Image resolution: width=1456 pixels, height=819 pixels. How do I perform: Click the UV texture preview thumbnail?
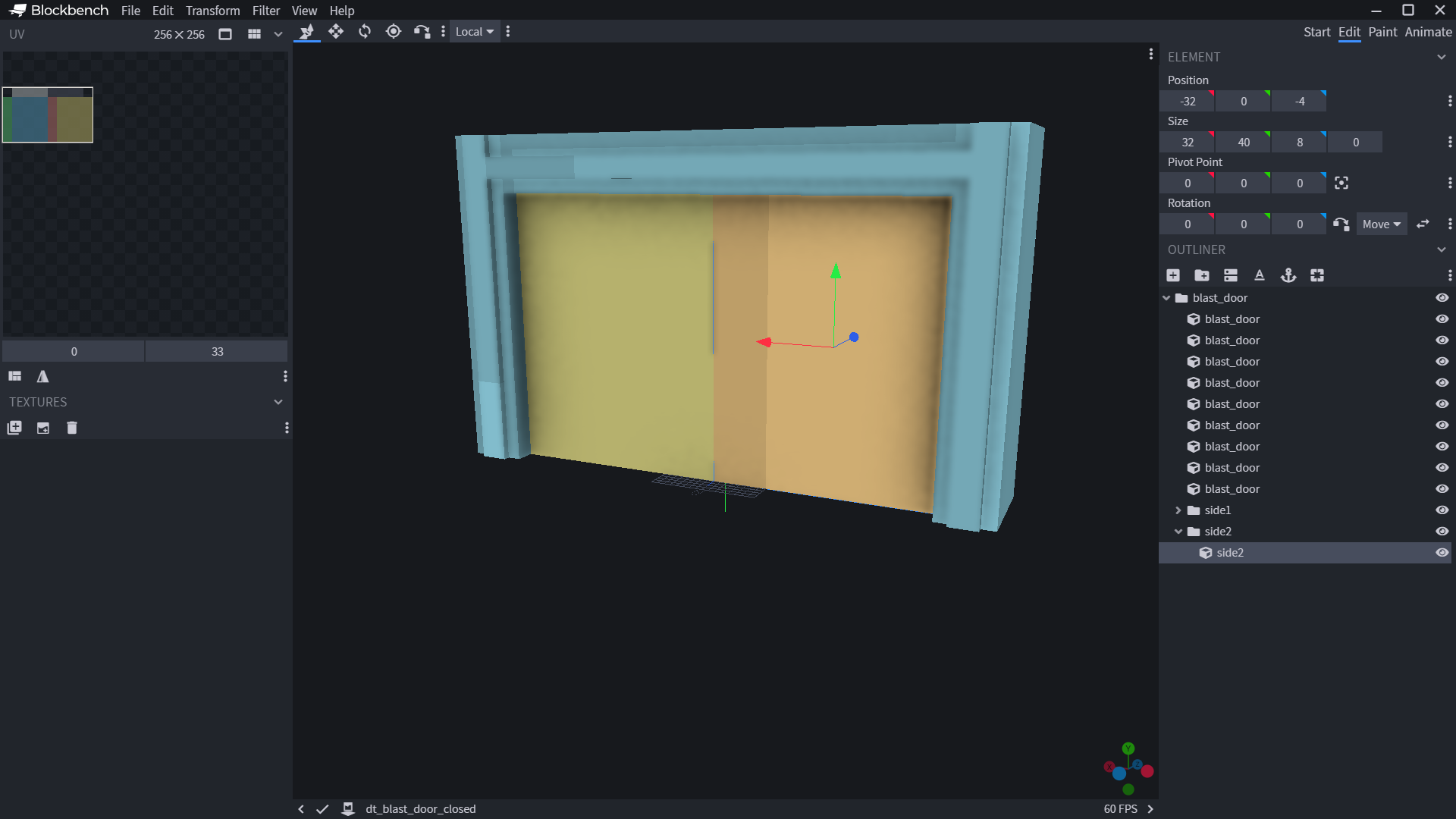point(48,115)
